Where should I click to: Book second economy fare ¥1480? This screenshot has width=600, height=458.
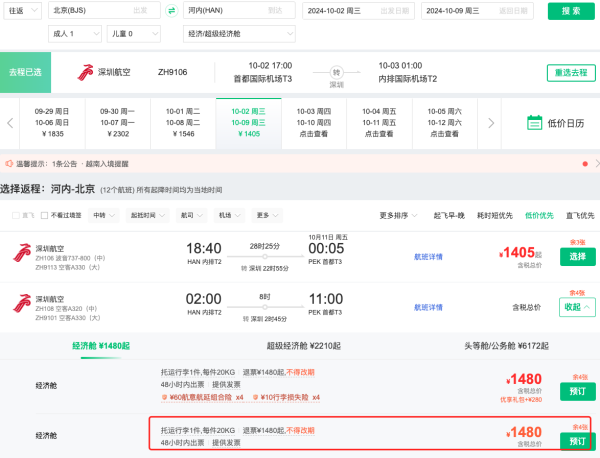(x=577, y=441)
